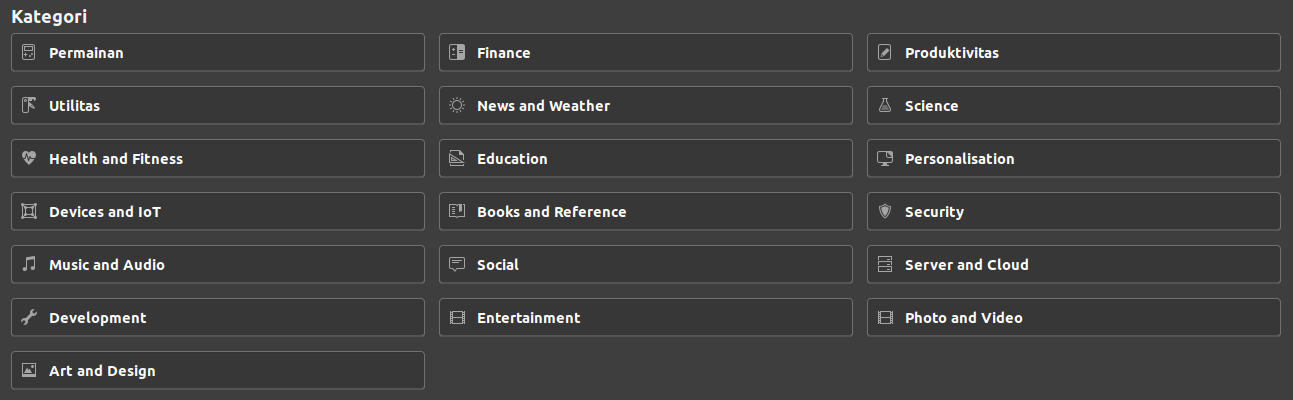Click the Finance category icon

click(457, 53)
